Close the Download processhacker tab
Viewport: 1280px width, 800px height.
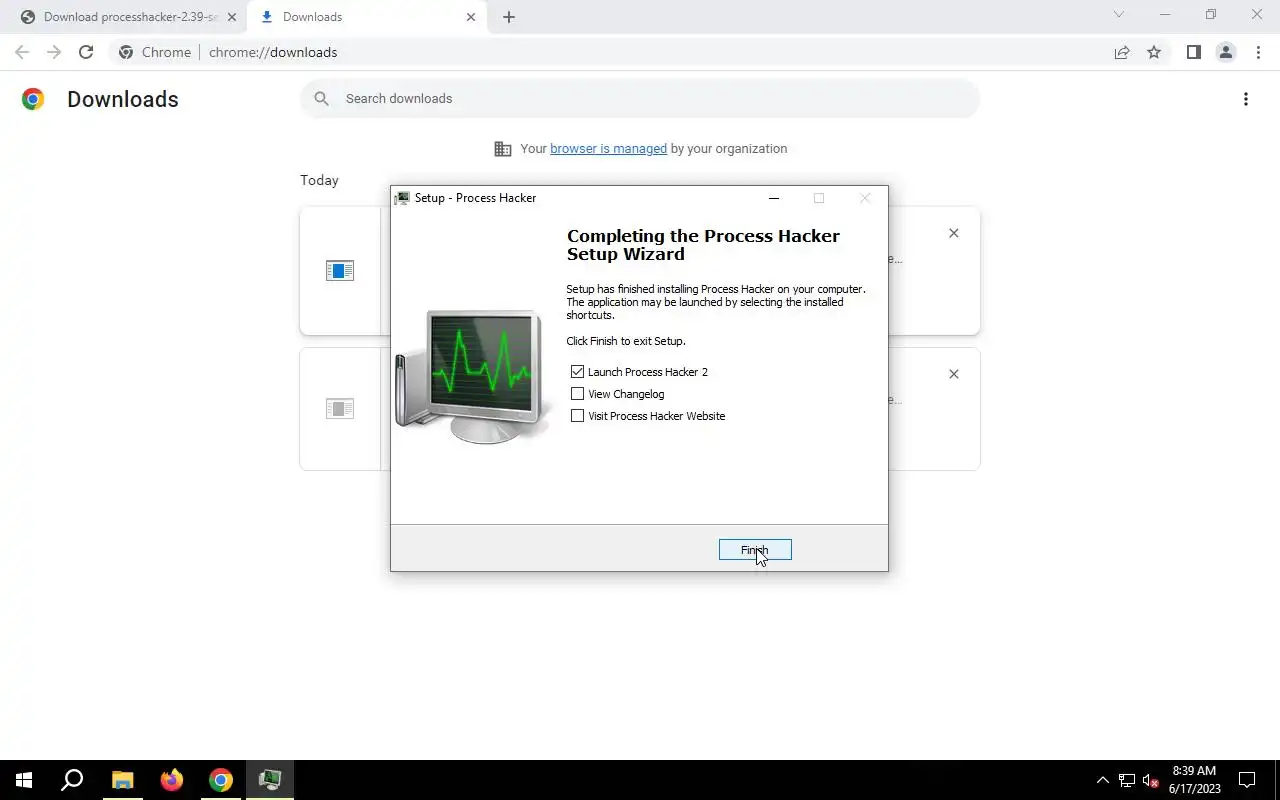click(x=232, y=17)
